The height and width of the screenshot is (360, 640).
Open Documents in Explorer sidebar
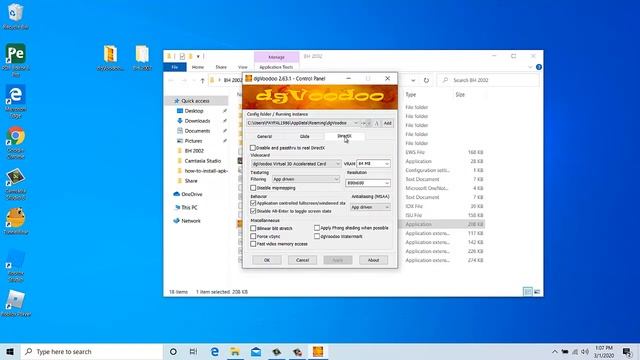point(197,131)
